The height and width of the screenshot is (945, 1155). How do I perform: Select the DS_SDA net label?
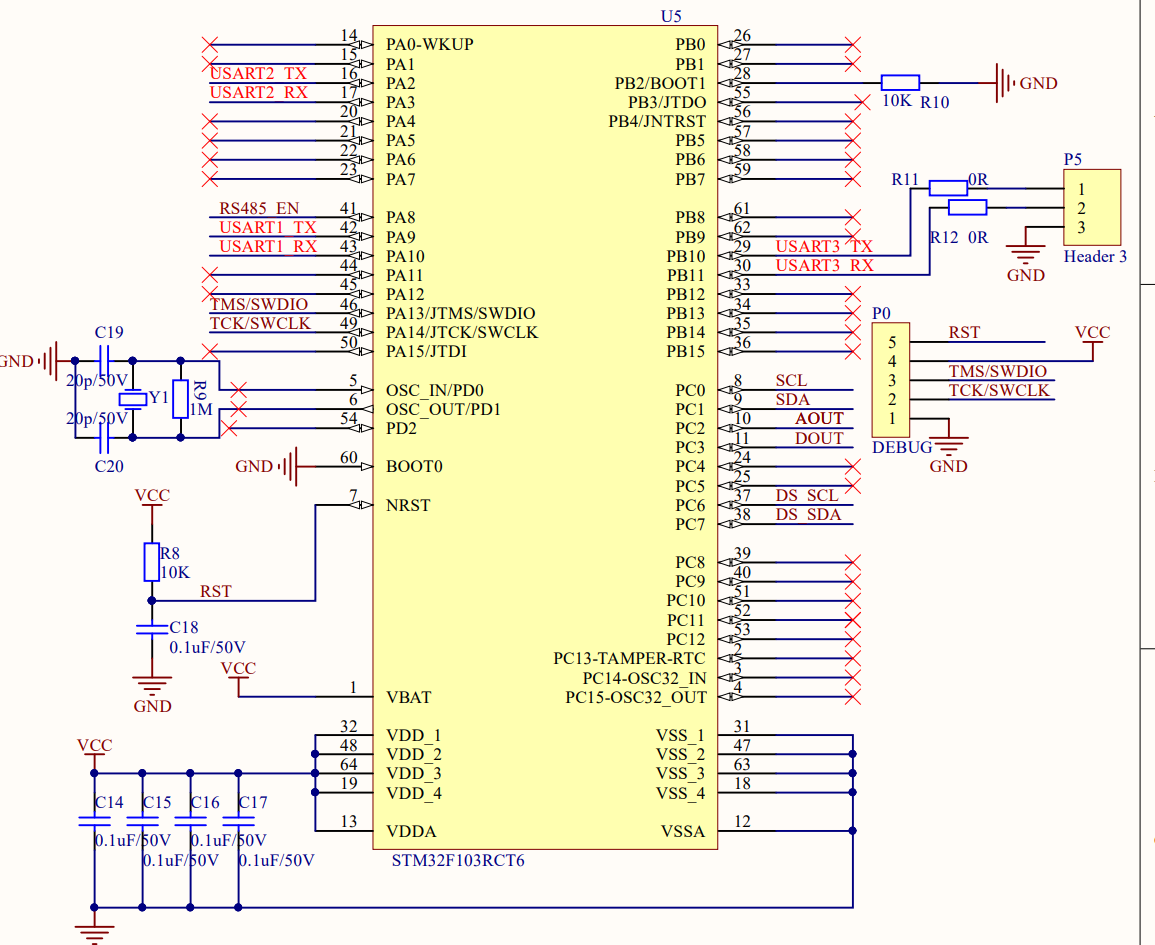[808, 514]
